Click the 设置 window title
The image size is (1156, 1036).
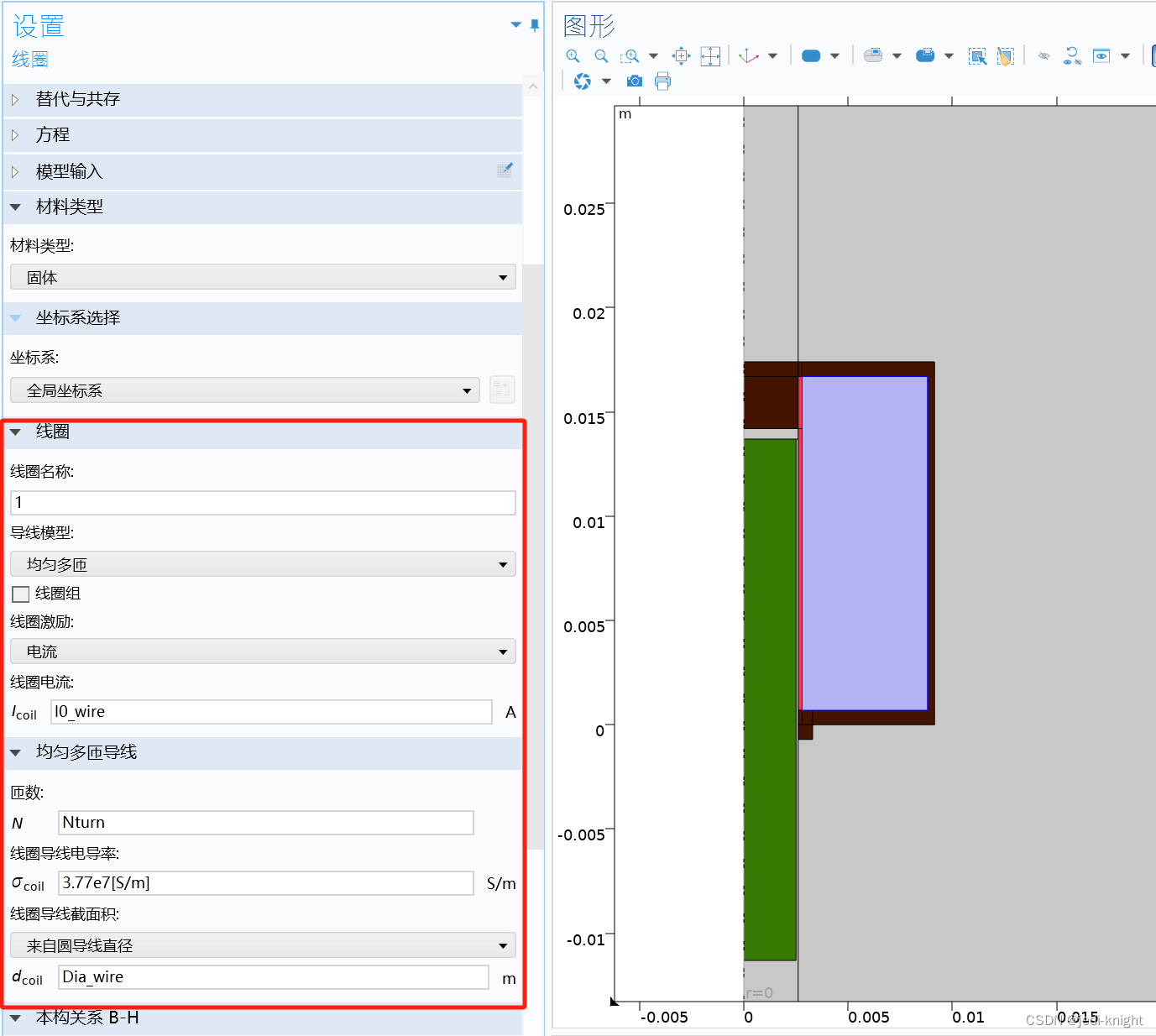[x=39, y=26]
